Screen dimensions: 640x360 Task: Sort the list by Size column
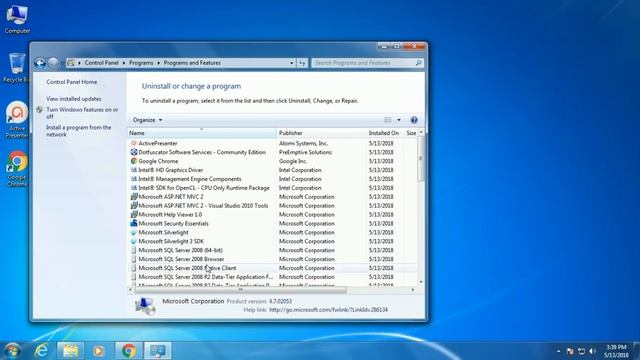411,133
